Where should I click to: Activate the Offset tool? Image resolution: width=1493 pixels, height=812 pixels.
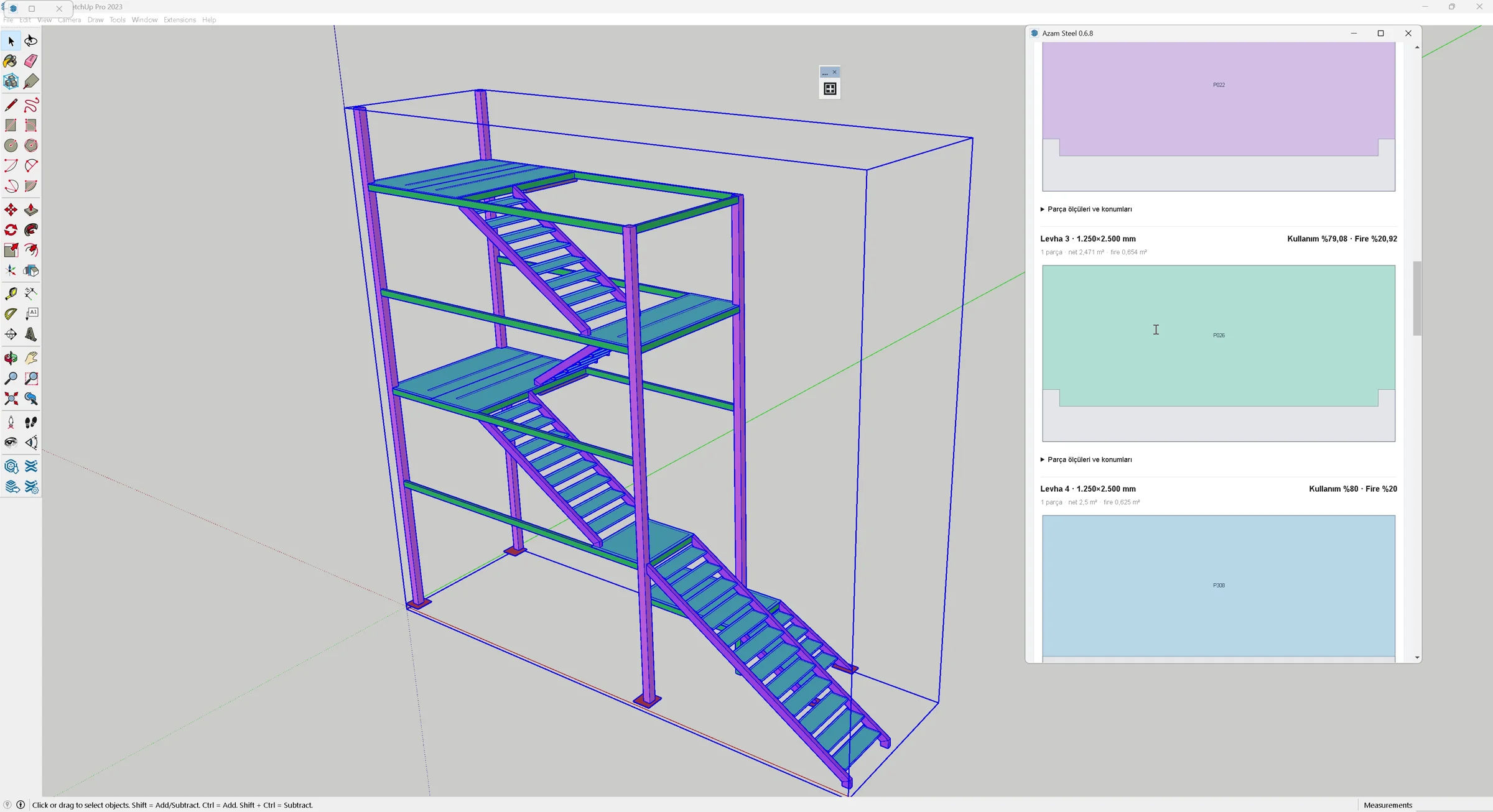pos(31,250)
